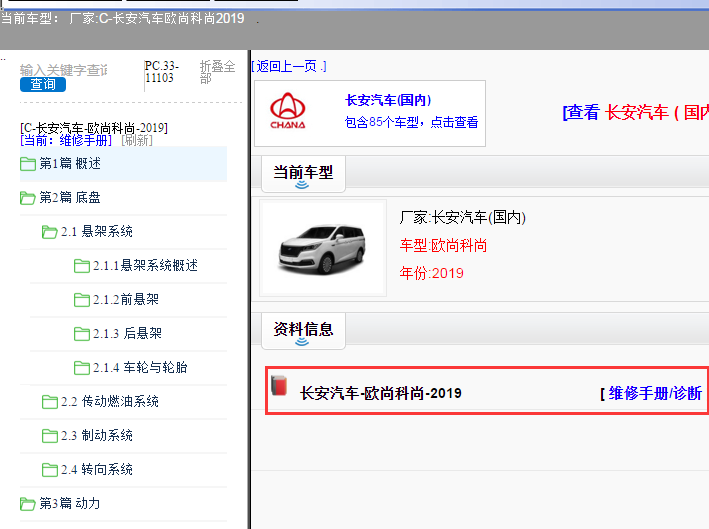Click the folder icon beside 第1篇 概述

pos(28,164)
